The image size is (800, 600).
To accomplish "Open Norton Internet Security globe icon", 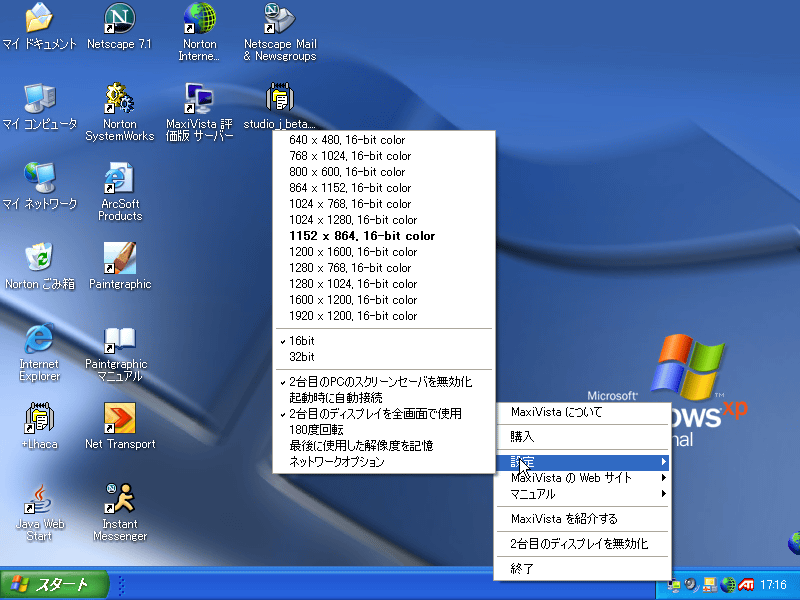I will [199, 18].
